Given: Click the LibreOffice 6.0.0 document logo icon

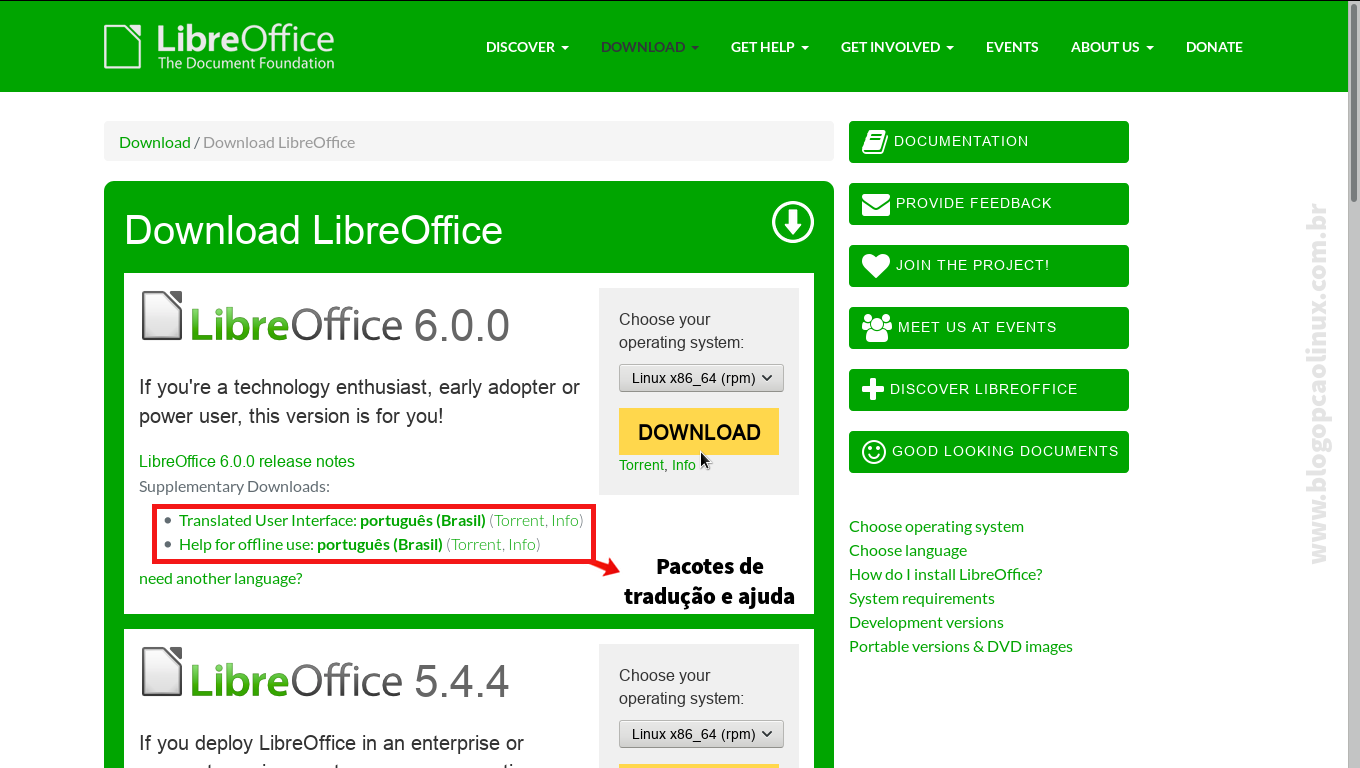Looking at the screenshot, I should click(162, 315).
